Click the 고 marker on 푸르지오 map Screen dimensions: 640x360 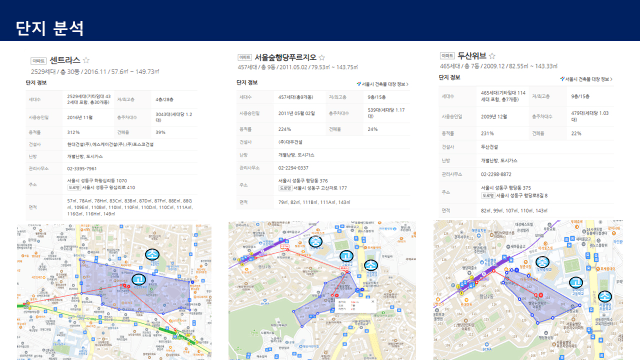tap(346, 256)
